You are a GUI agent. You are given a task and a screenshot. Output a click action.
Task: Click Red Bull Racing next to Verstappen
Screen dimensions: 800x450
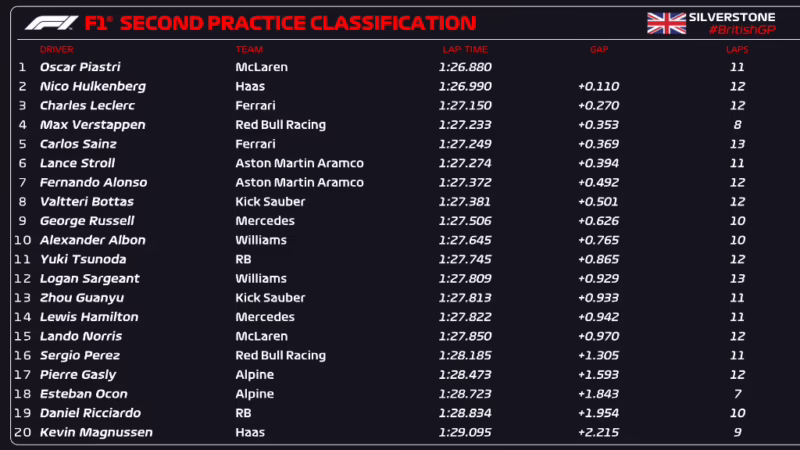(x=280, y=125)
